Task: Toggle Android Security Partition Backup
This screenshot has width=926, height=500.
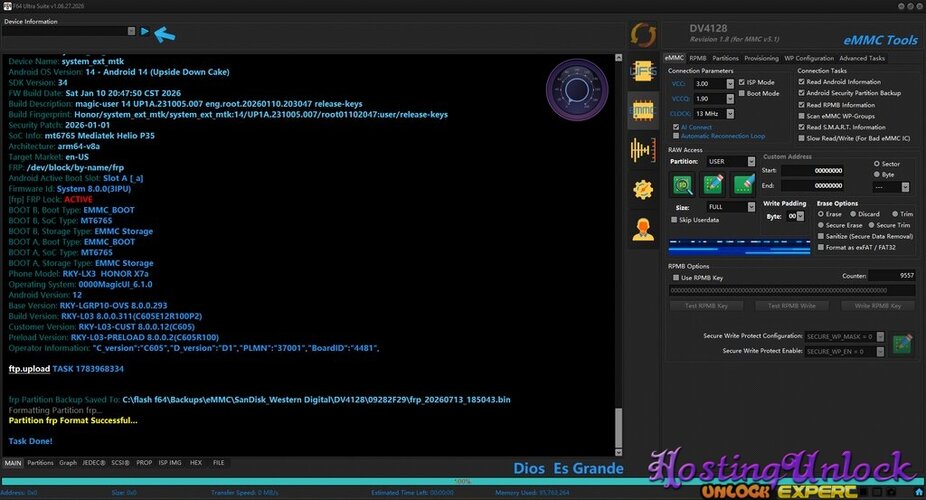Action: (x=801, y=93)
